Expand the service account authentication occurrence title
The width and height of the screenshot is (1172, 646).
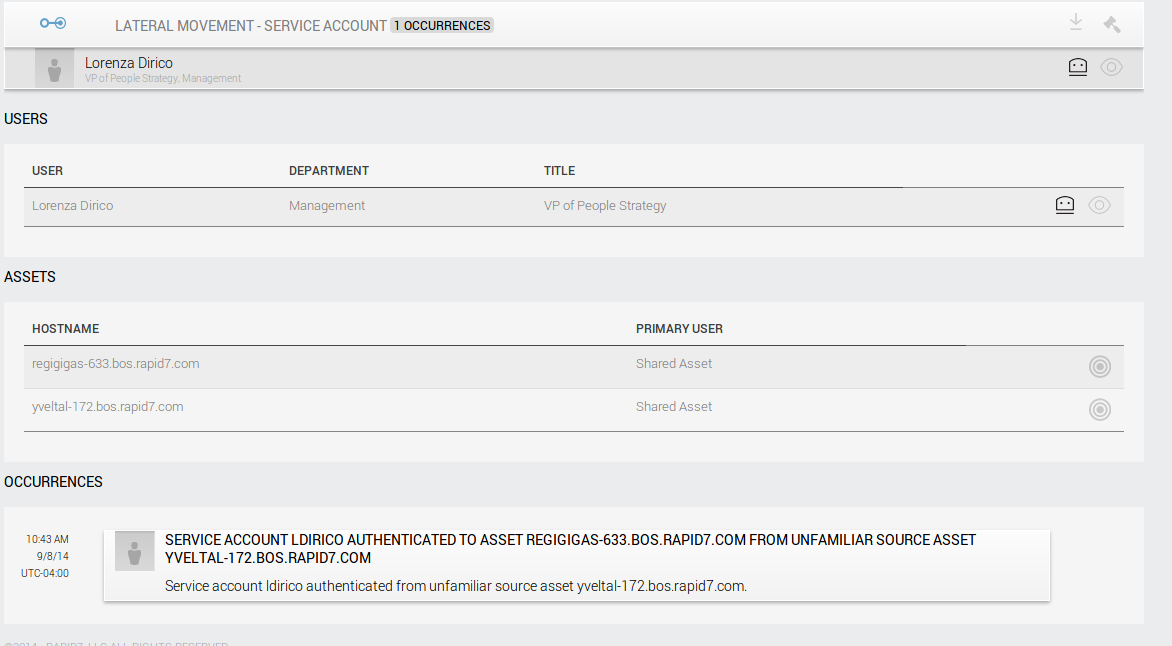coord(570,548)
